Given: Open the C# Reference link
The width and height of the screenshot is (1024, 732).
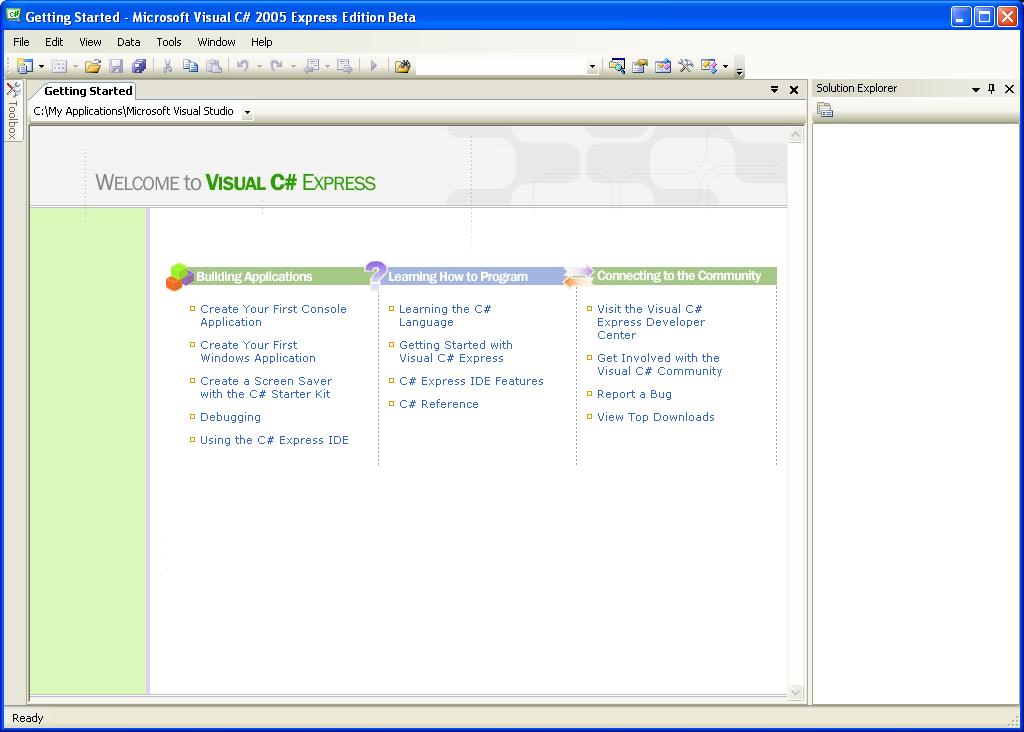Looking at the screenshot, I should point(439,404).
